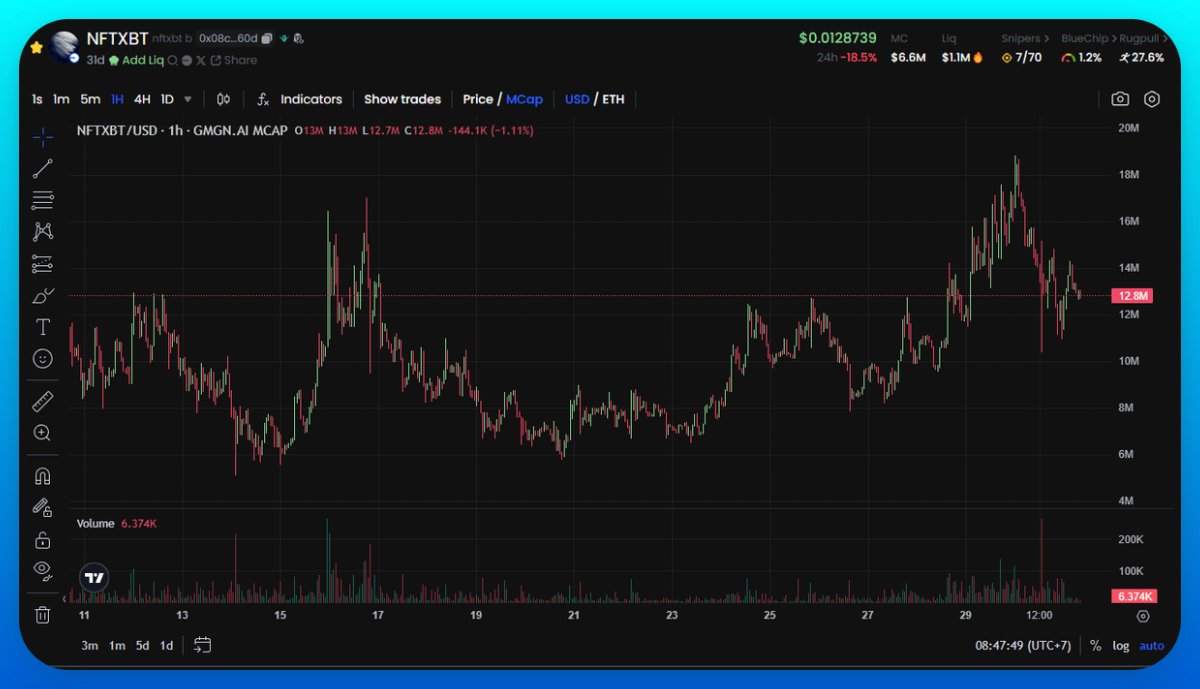Click the 12.8M current price label
1200x689 pixels.
[1134, 296]
